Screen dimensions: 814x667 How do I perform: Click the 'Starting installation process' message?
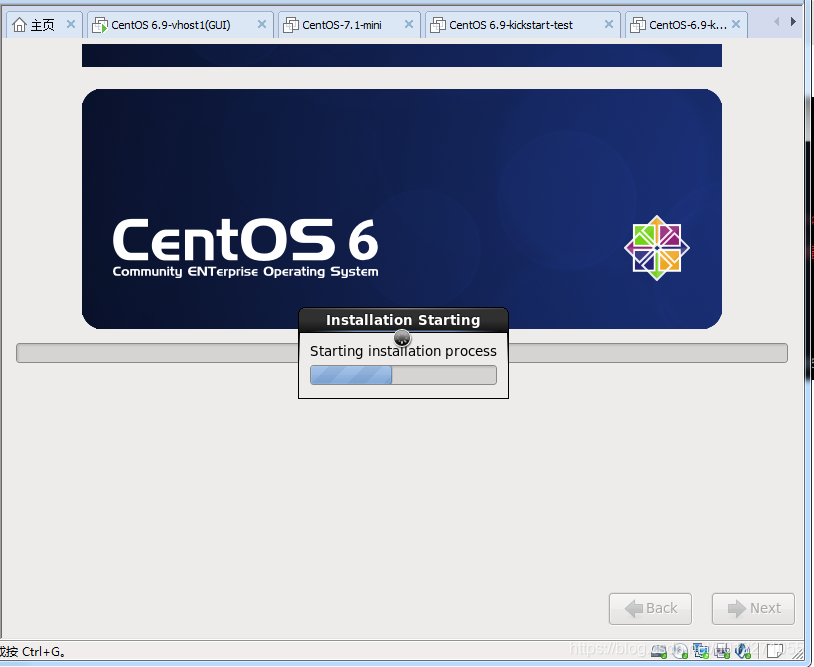tap(403, 351)
